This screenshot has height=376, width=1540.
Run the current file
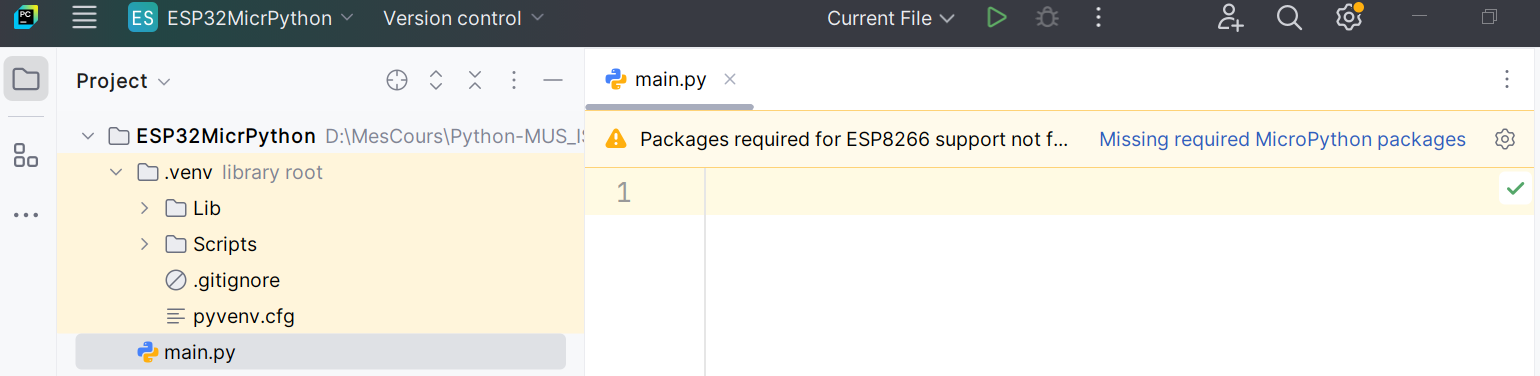point(996,18)
